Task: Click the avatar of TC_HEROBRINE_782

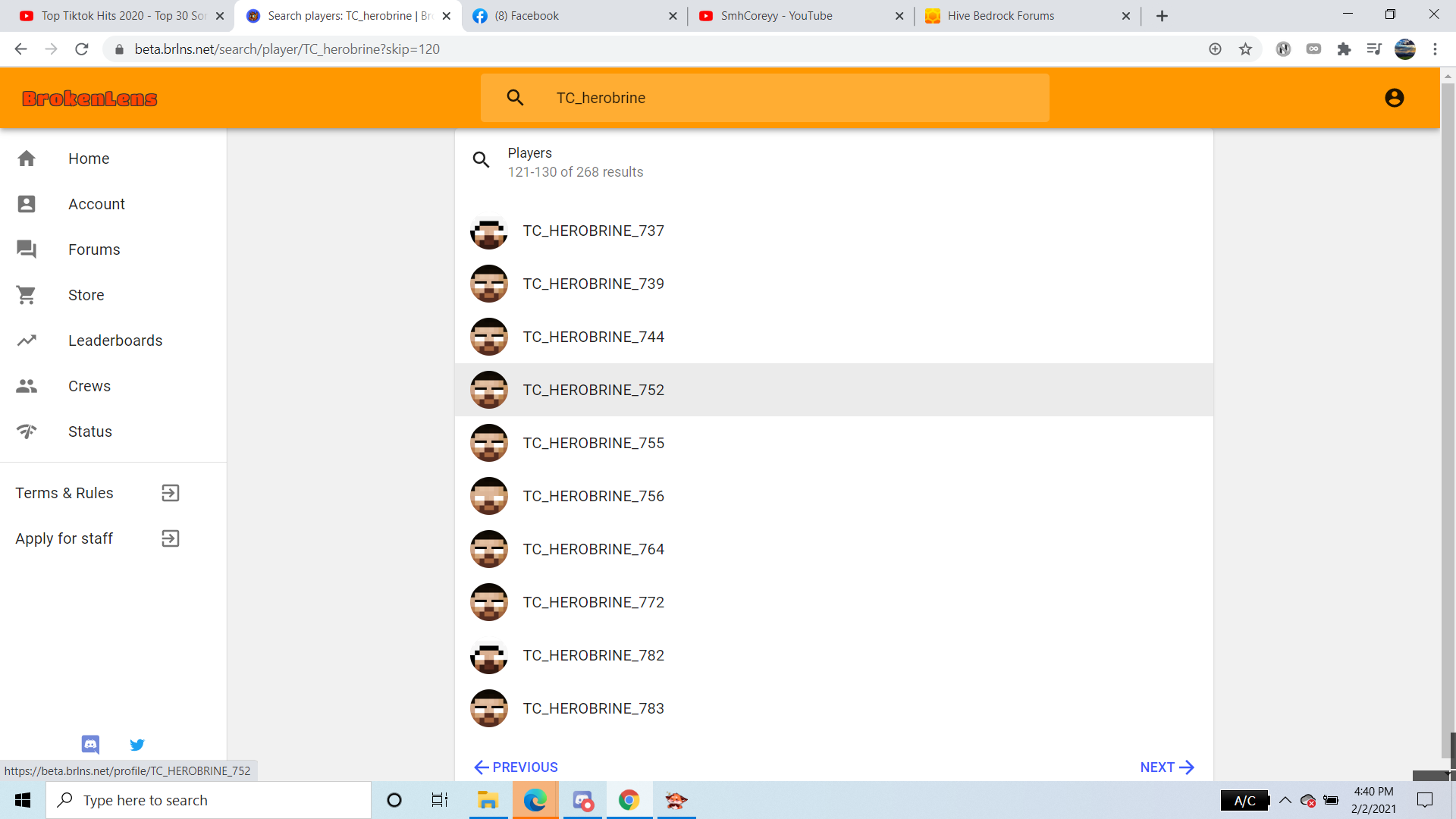Action: pyautogui.click(x=489, y=655)
